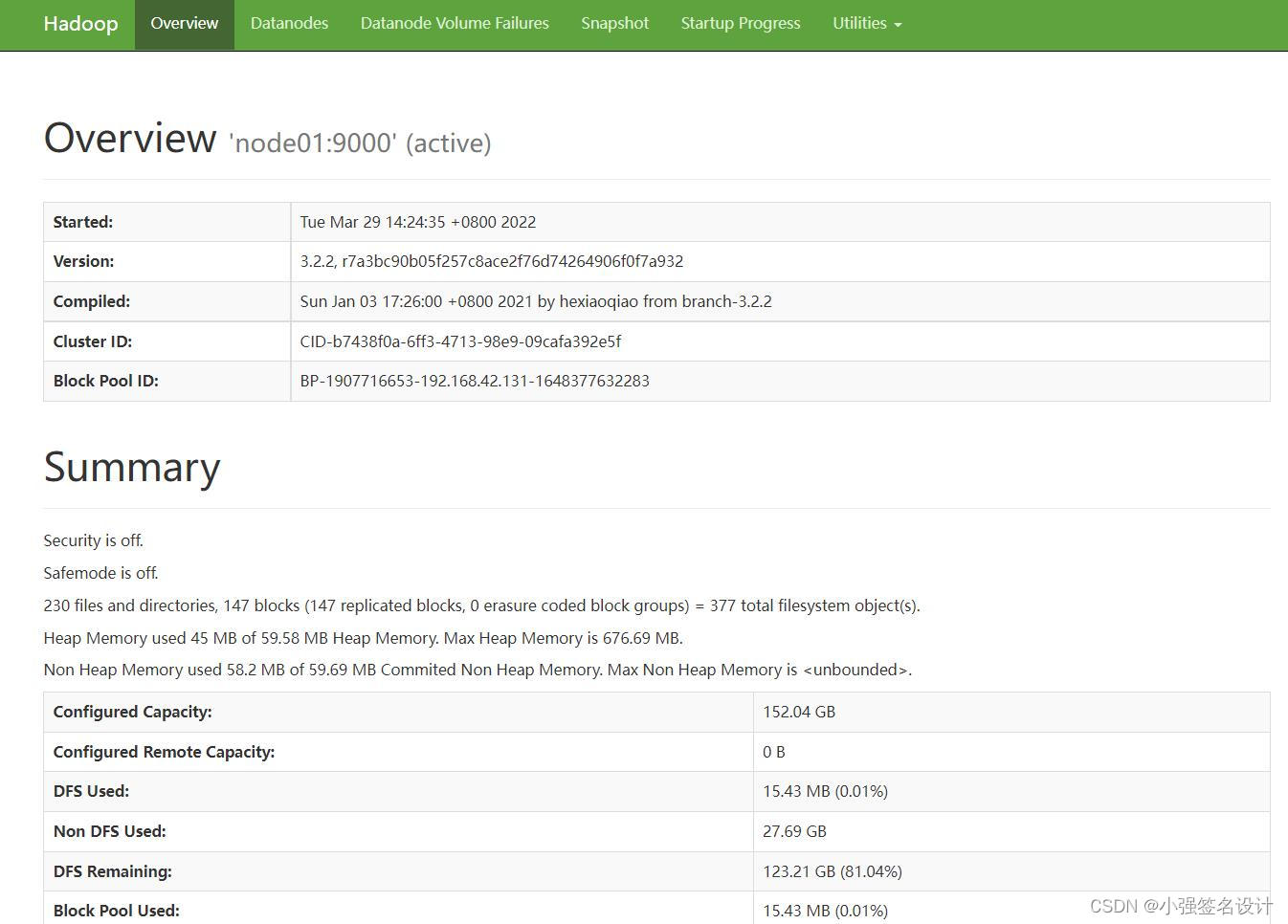Click the 'Version:' row label
Image resolution: width=1288 pixels, height=924 pixels.
83,261
